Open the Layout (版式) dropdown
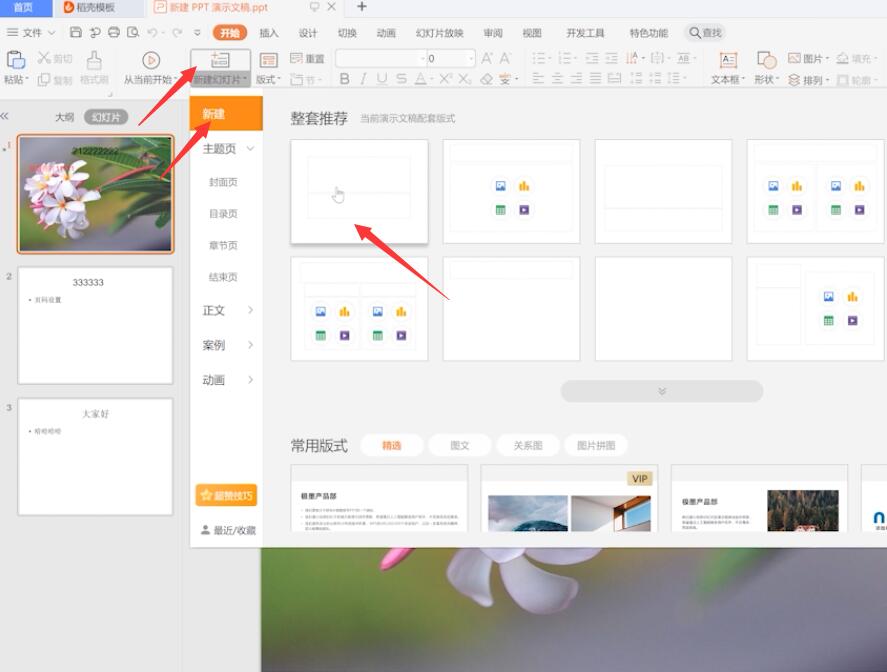Viewport: 887px width, 672px height. point(268,80)
